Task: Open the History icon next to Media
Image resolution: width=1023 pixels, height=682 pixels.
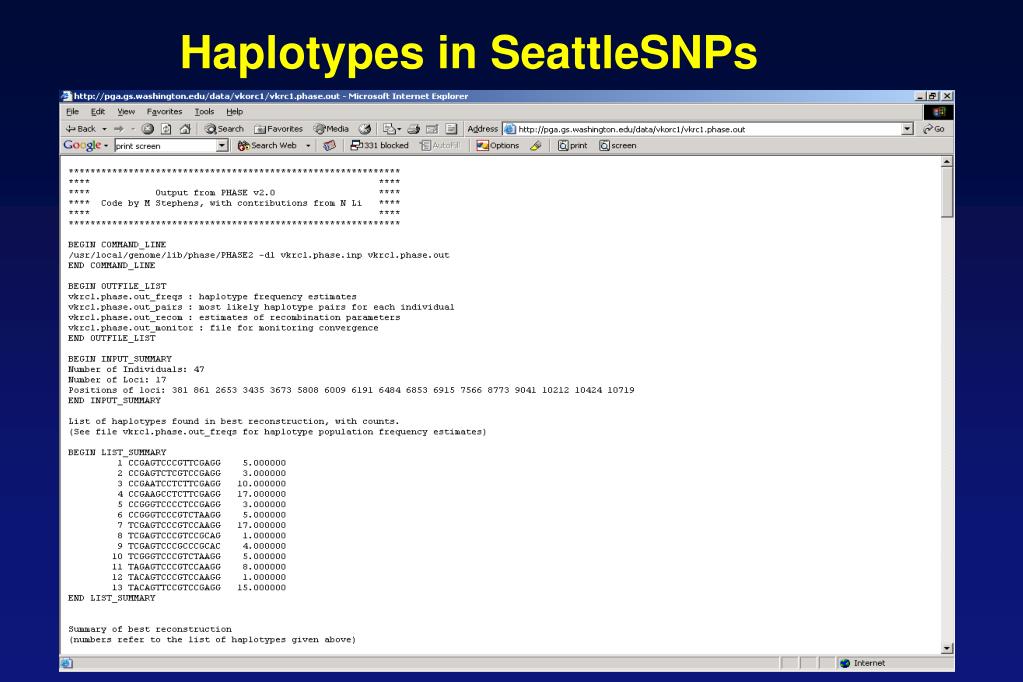Action: (365, 129)
